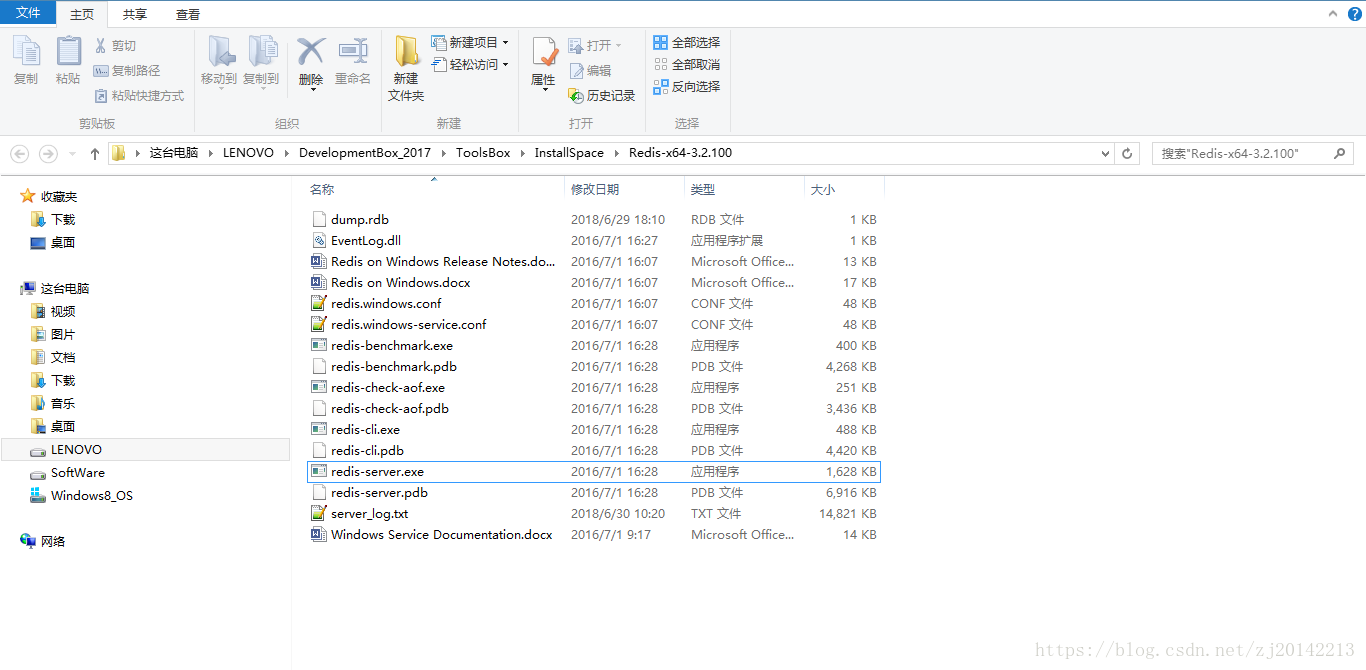Click Select all (全部选择)

pyautogui.click(x=686, y=43)
